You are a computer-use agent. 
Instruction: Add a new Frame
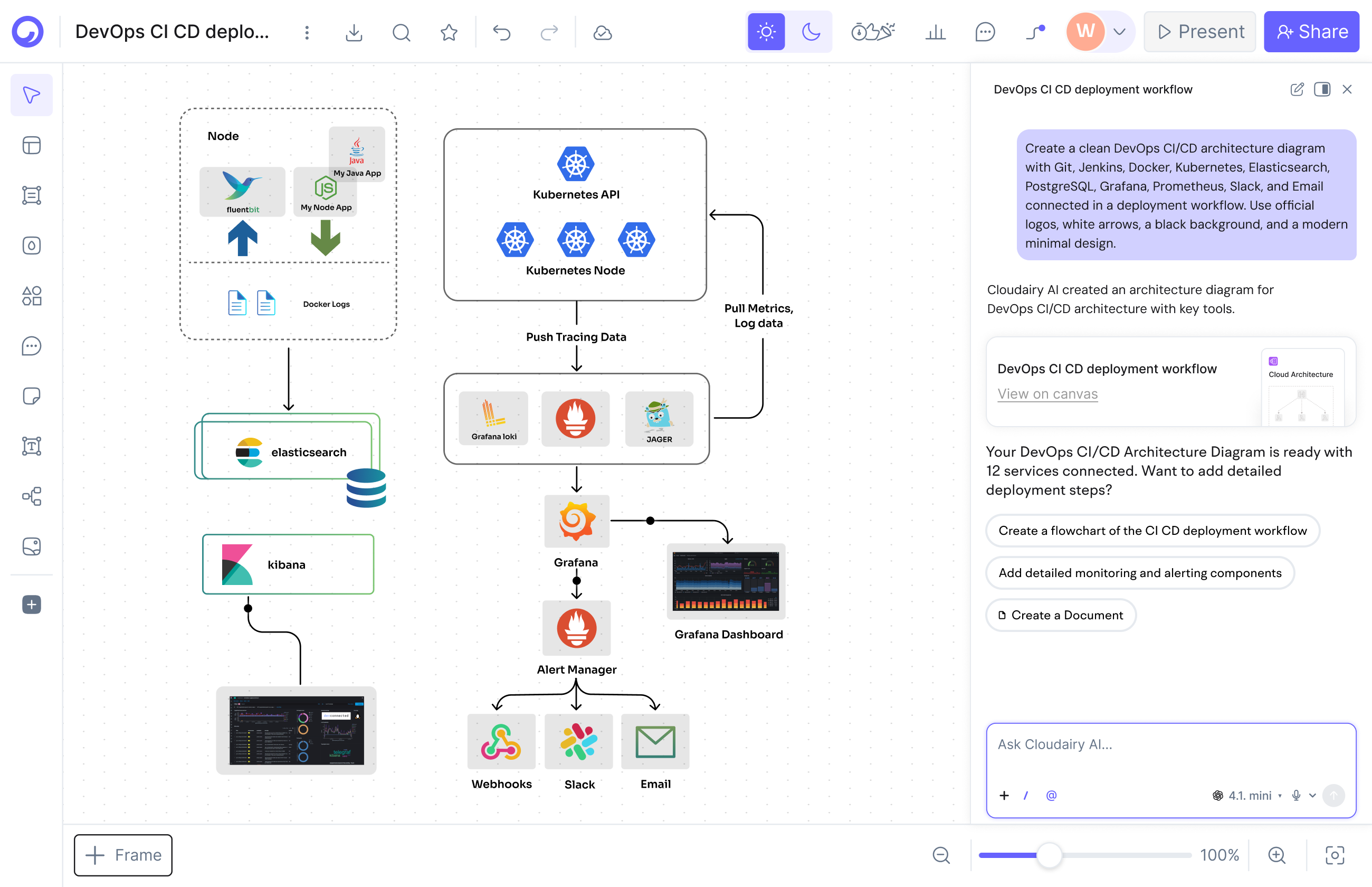(123, 855)
